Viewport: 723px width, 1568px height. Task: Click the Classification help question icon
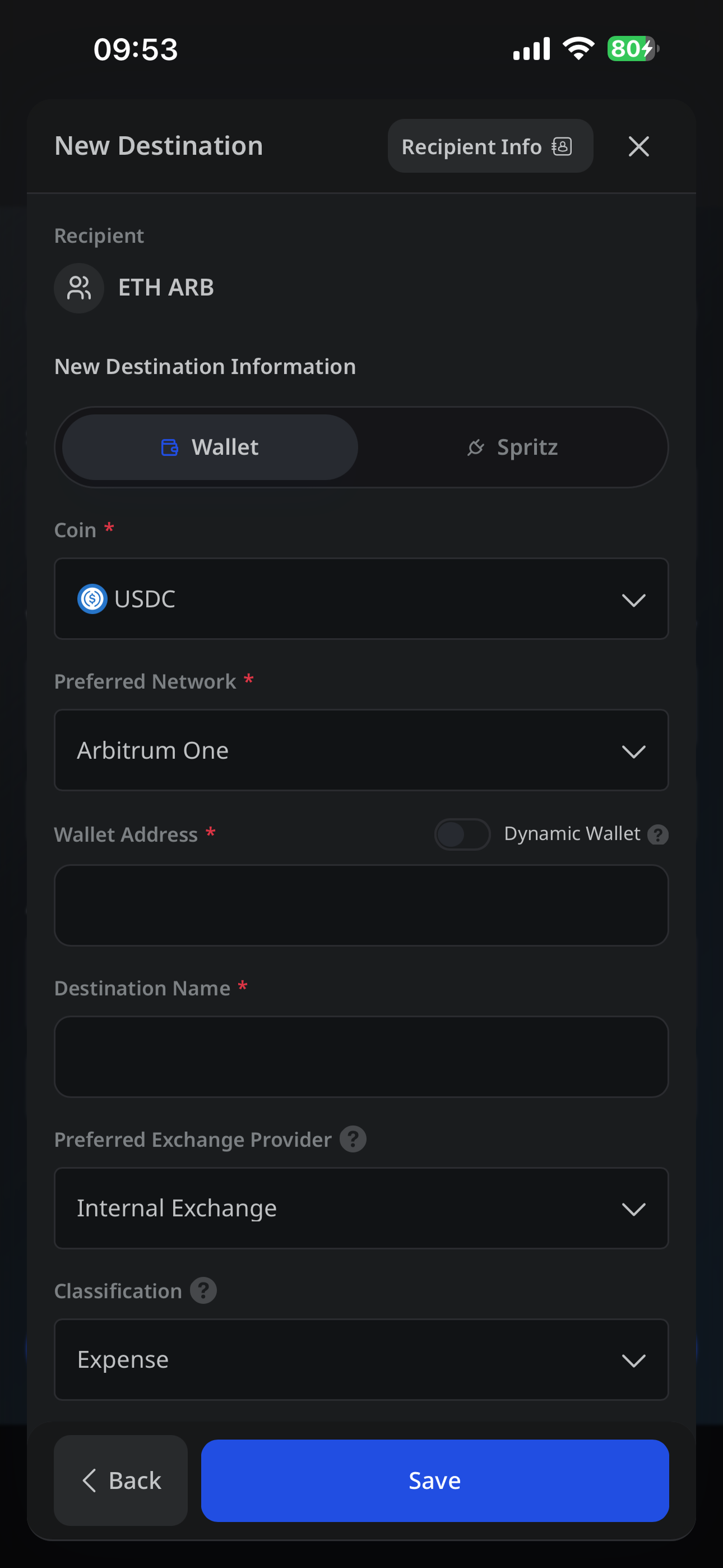click(203, 1290)
